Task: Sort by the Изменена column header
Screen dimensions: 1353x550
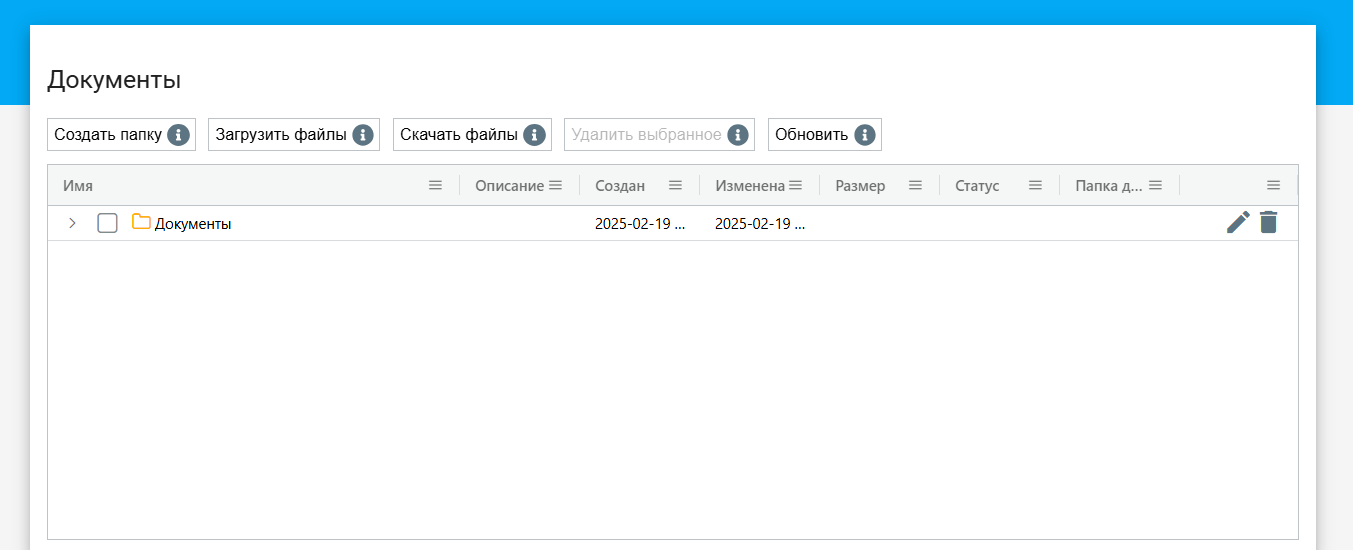Action: (x=749, y=186)
